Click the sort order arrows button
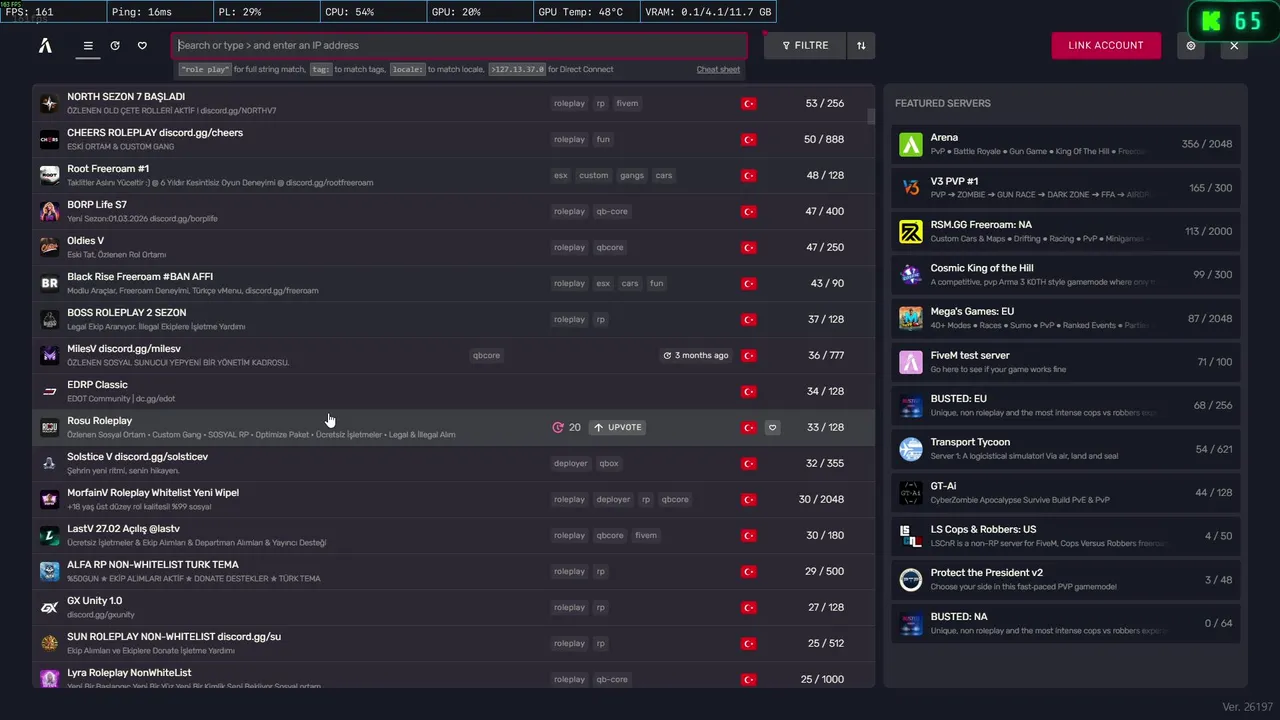This screenshot has width=1280, height=720. click(861, 45)
